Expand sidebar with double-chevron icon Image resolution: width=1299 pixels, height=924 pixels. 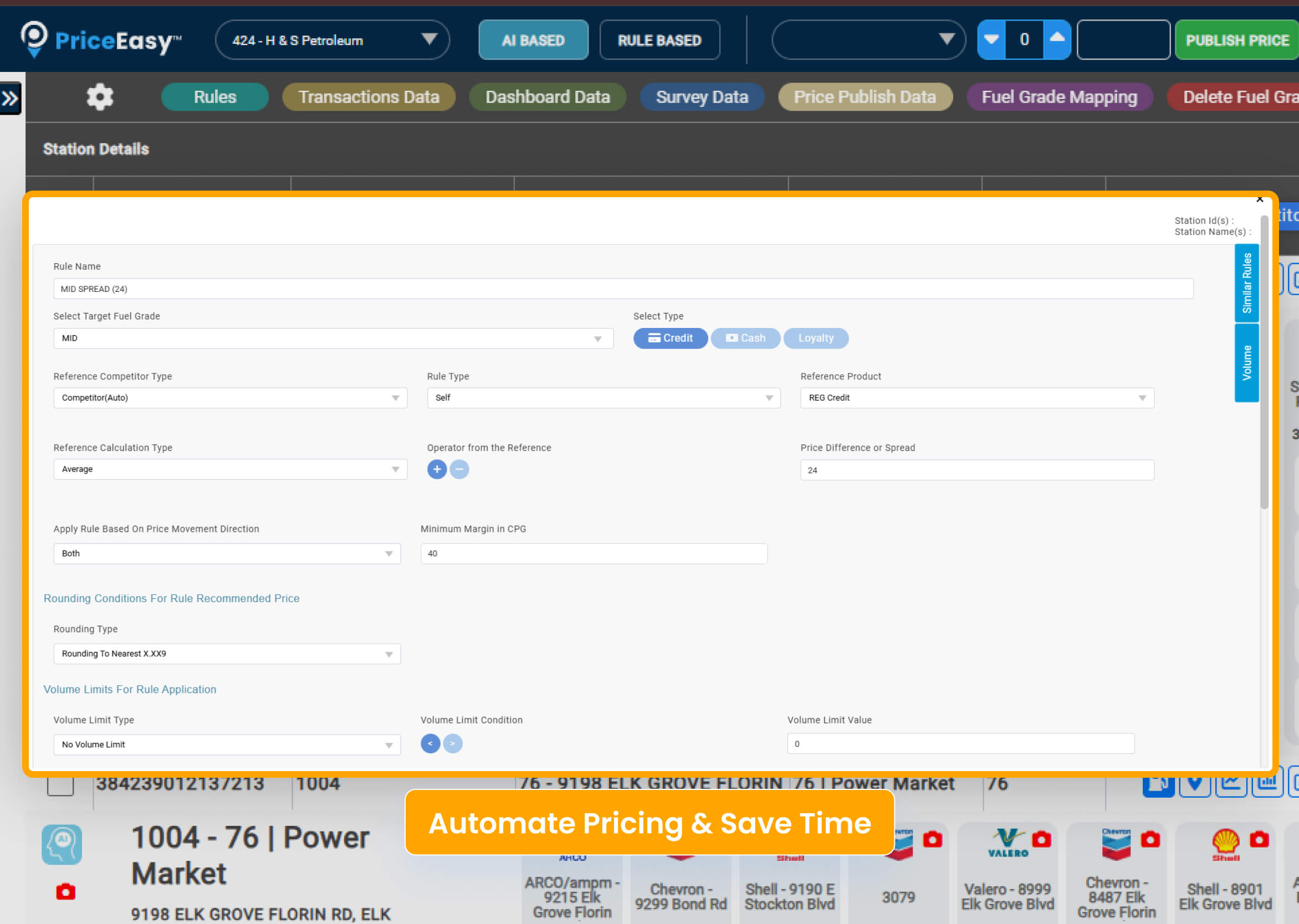(10, 99)
